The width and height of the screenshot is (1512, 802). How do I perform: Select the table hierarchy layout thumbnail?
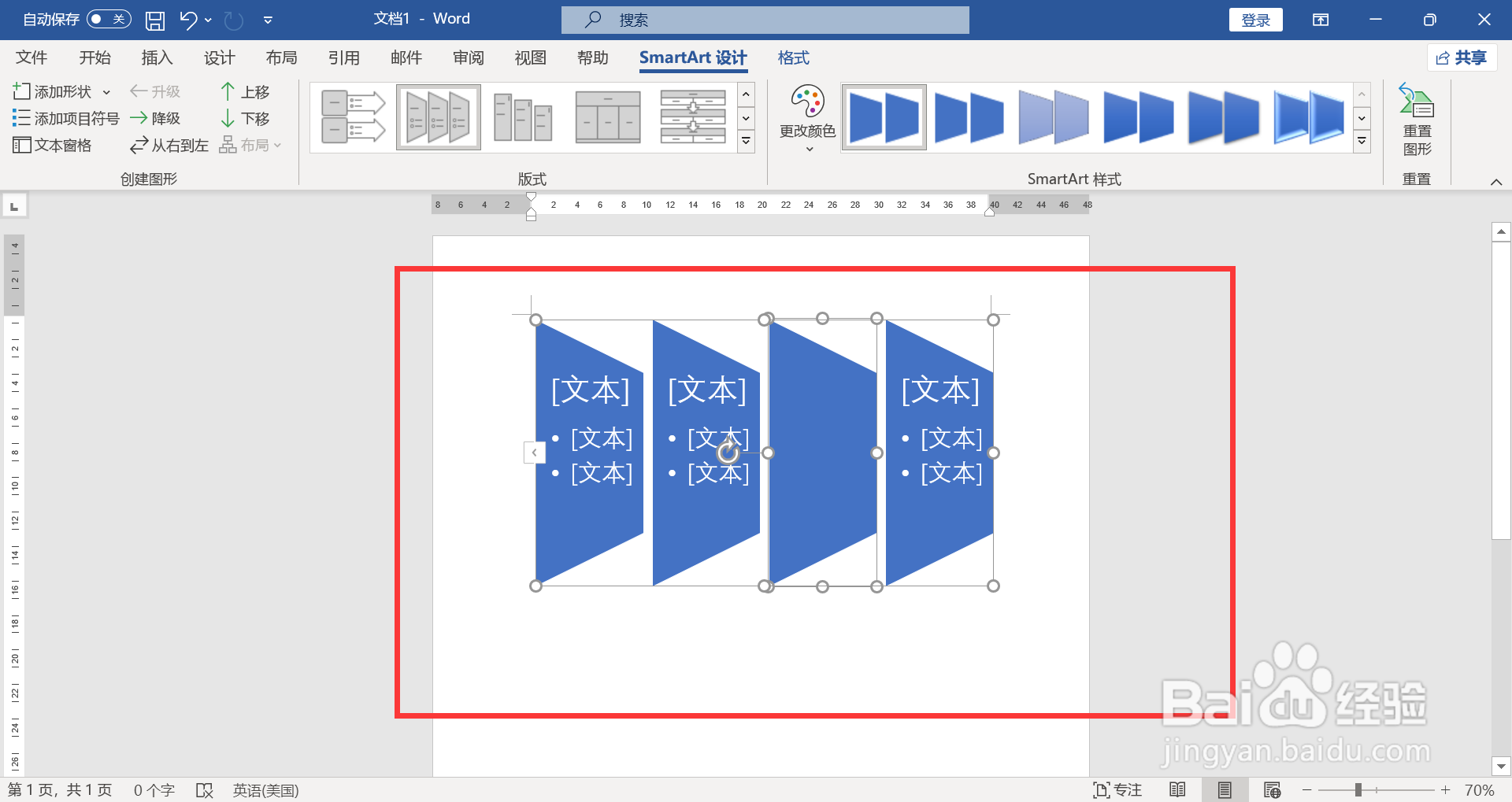(608, 117)
